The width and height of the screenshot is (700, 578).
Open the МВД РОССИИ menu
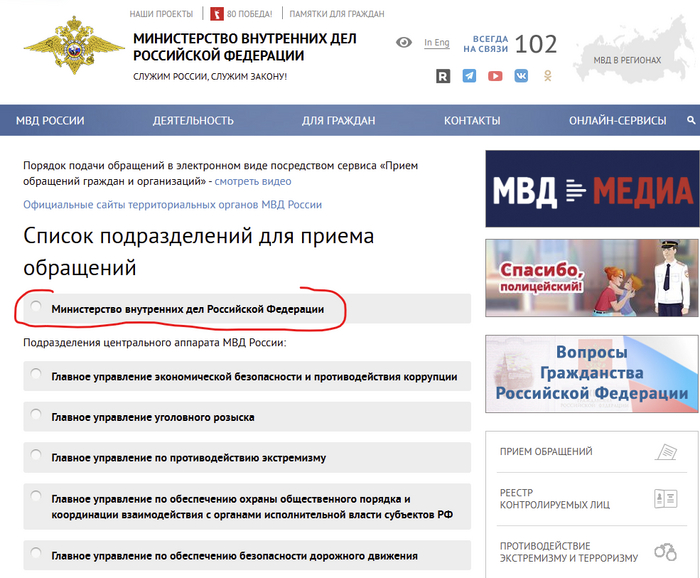(50, 121)
